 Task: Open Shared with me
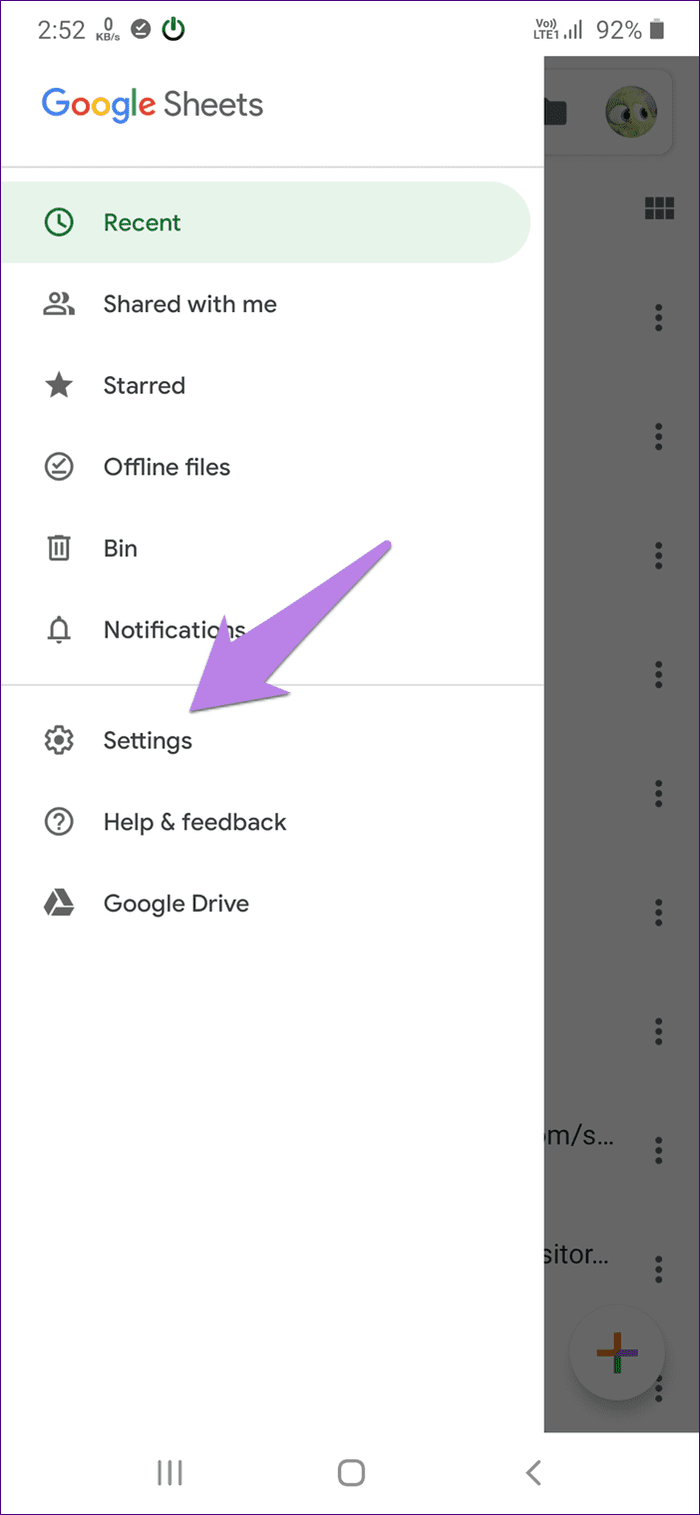272,304
